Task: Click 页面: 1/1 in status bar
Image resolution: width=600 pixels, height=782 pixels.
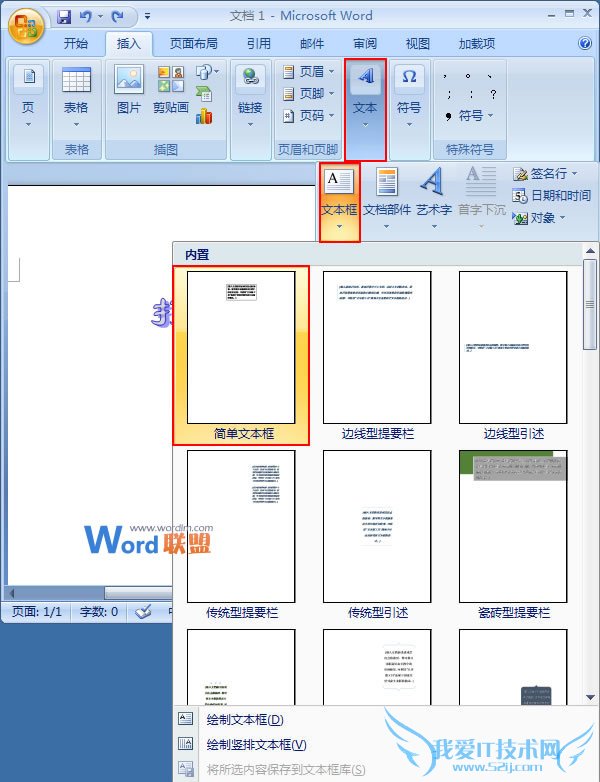Action: point(36,611)
